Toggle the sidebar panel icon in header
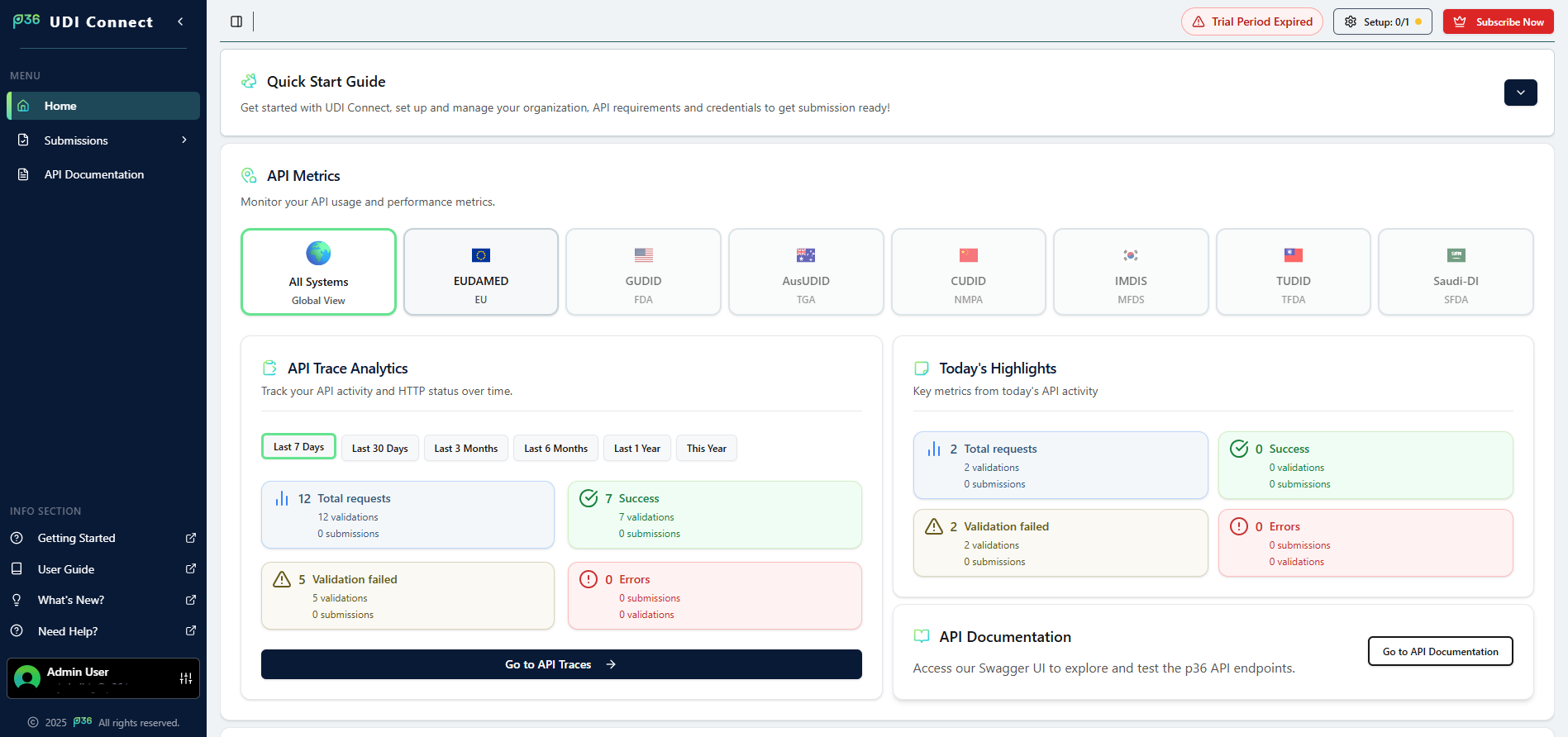This screenshot has width=1568, height=737. 236,21
